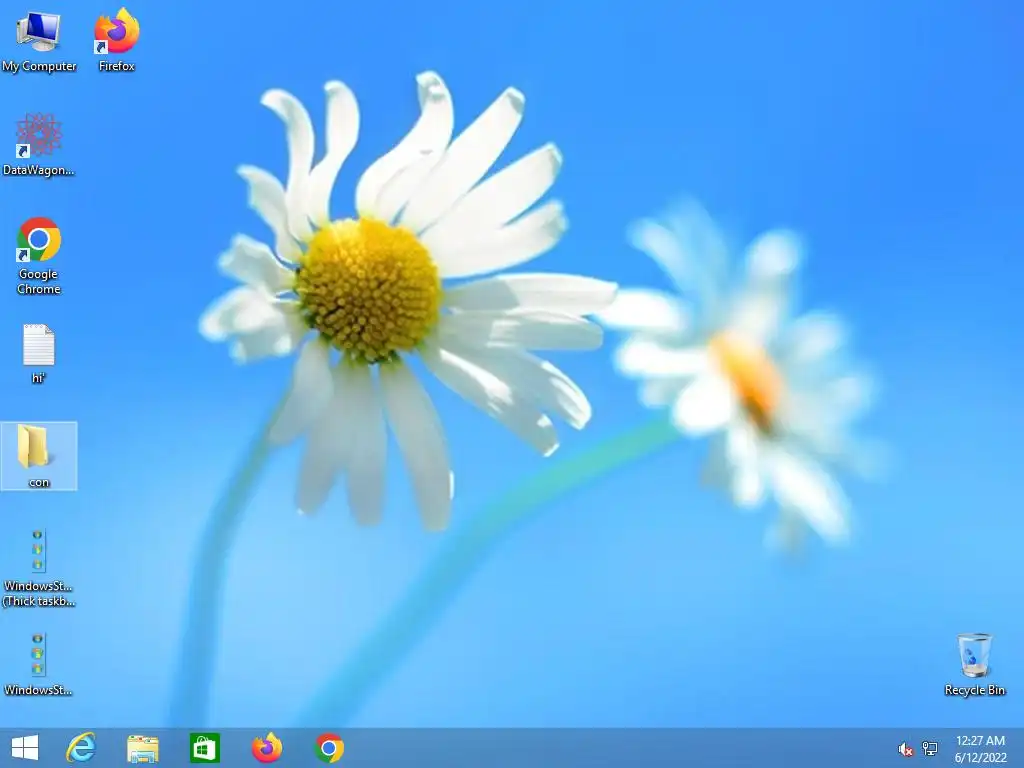Open File Explorer from the taskbar
1024x768 pixels.
pyautogui.click(x=142, y=748)
